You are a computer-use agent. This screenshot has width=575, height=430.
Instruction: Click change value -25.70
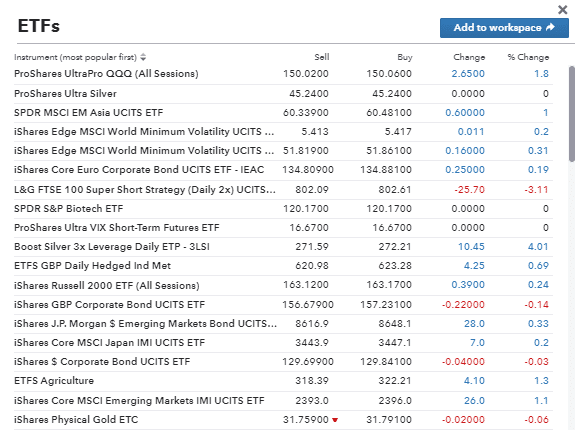(469, 190)
